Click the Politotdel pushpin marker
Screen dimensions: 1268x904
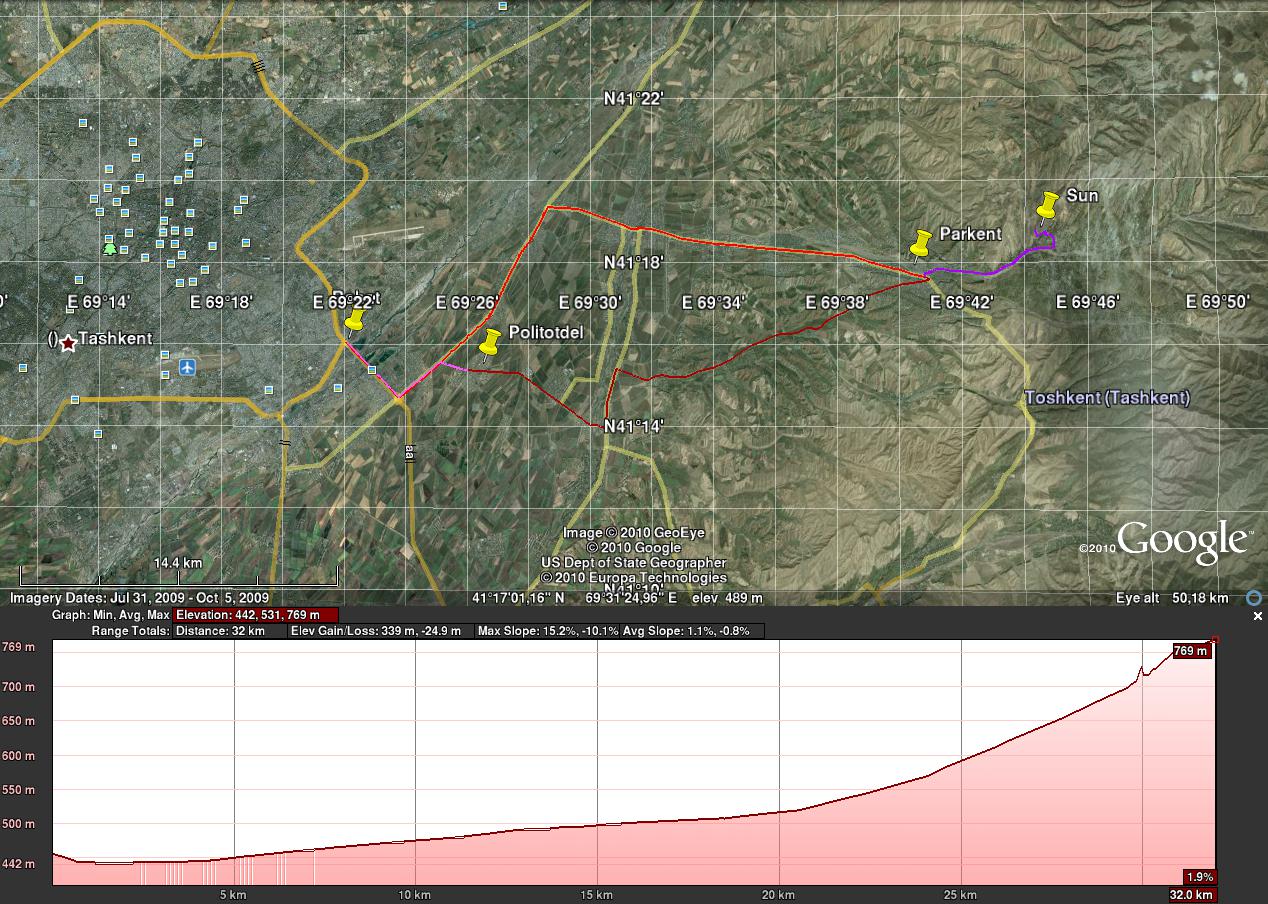point(489,343)
